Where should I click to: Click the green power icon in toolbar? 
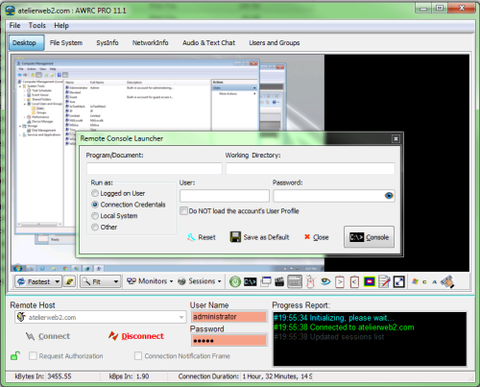[x=235, y=282]
